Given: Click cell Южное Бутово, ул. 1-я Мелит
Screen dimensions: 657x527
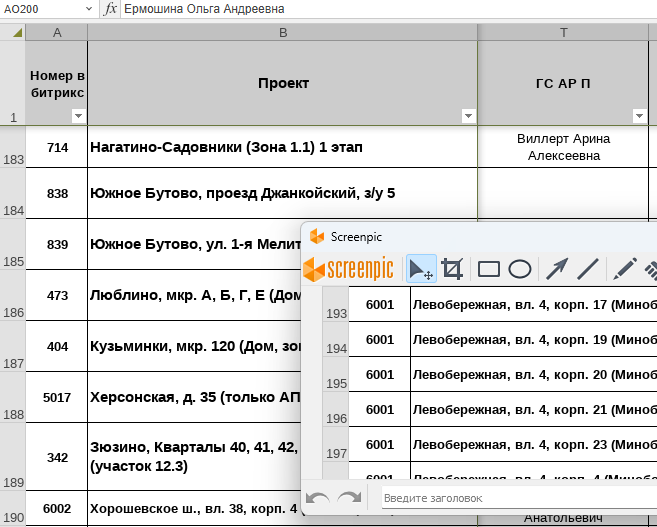Looking at the screenshot, I should coord(194,244).
